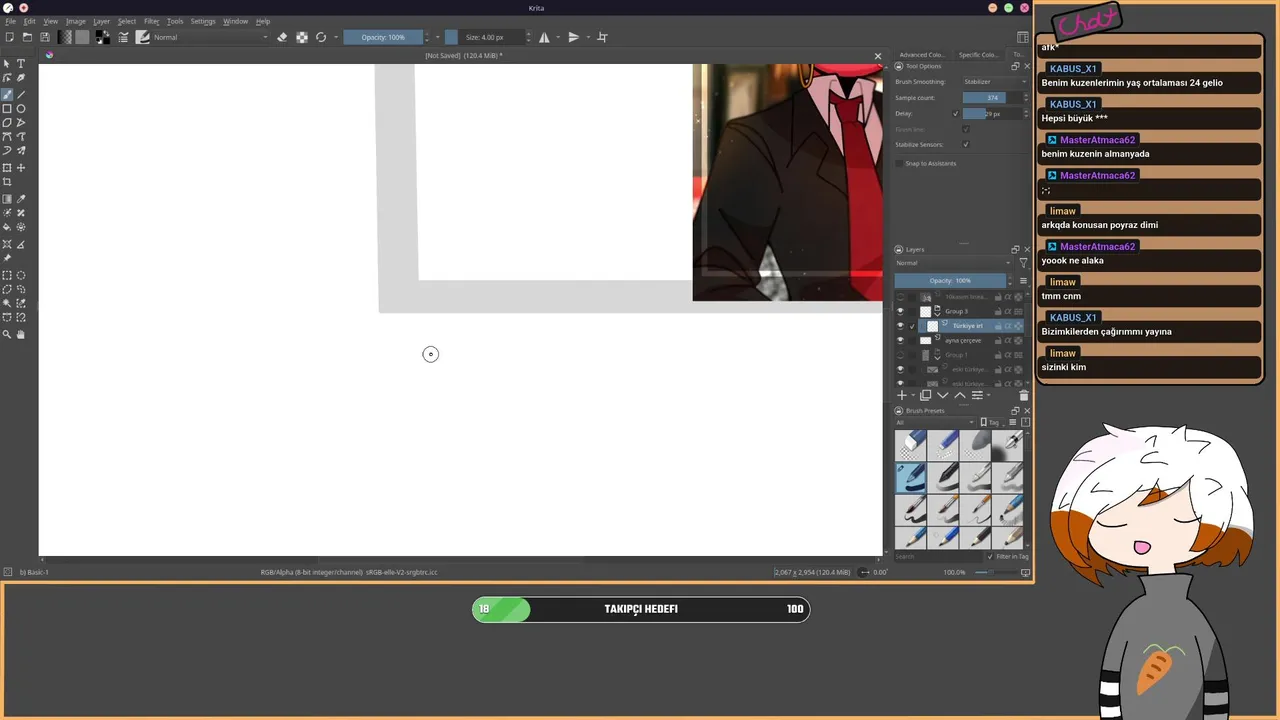Screen dimensions: 1280x720
Task: Open the Settings menu
Action: pos(203,21)
